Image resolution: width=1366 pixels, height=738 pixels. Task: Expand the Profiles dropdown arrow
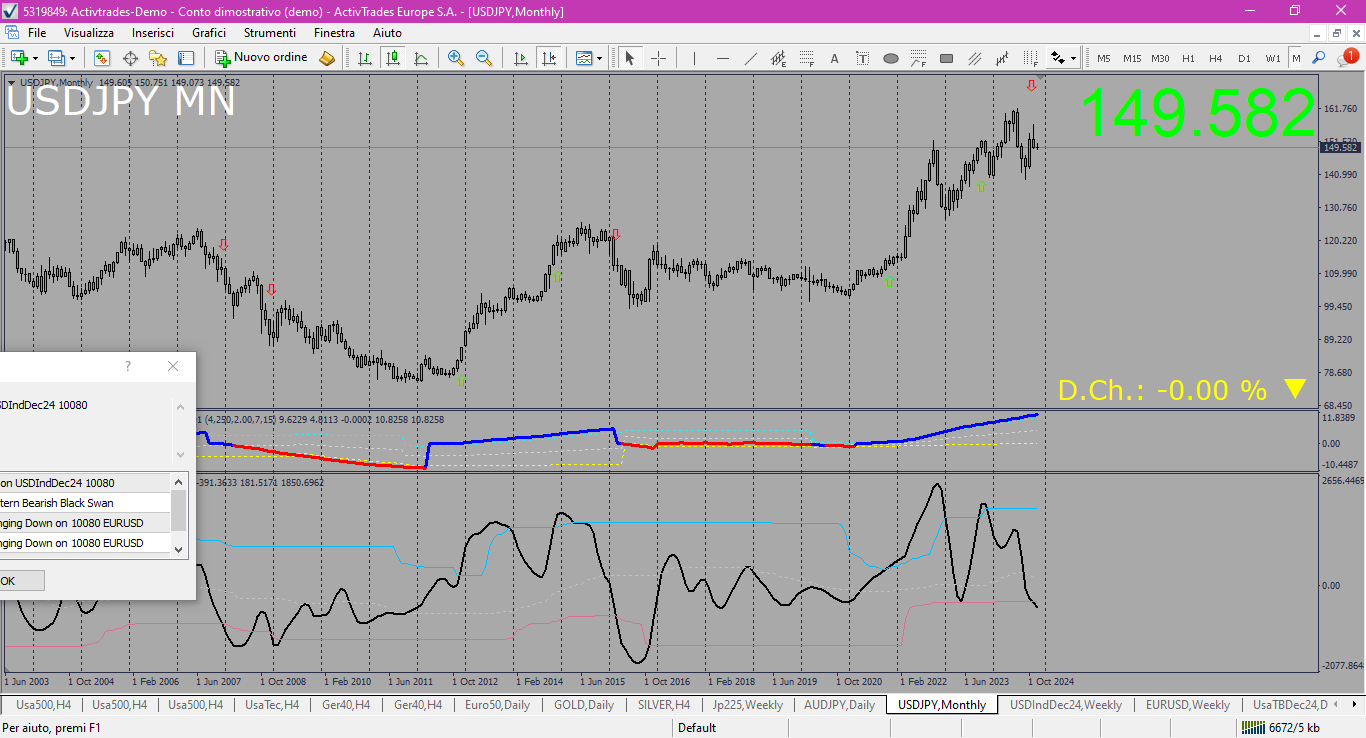click(x=72, y=58)
